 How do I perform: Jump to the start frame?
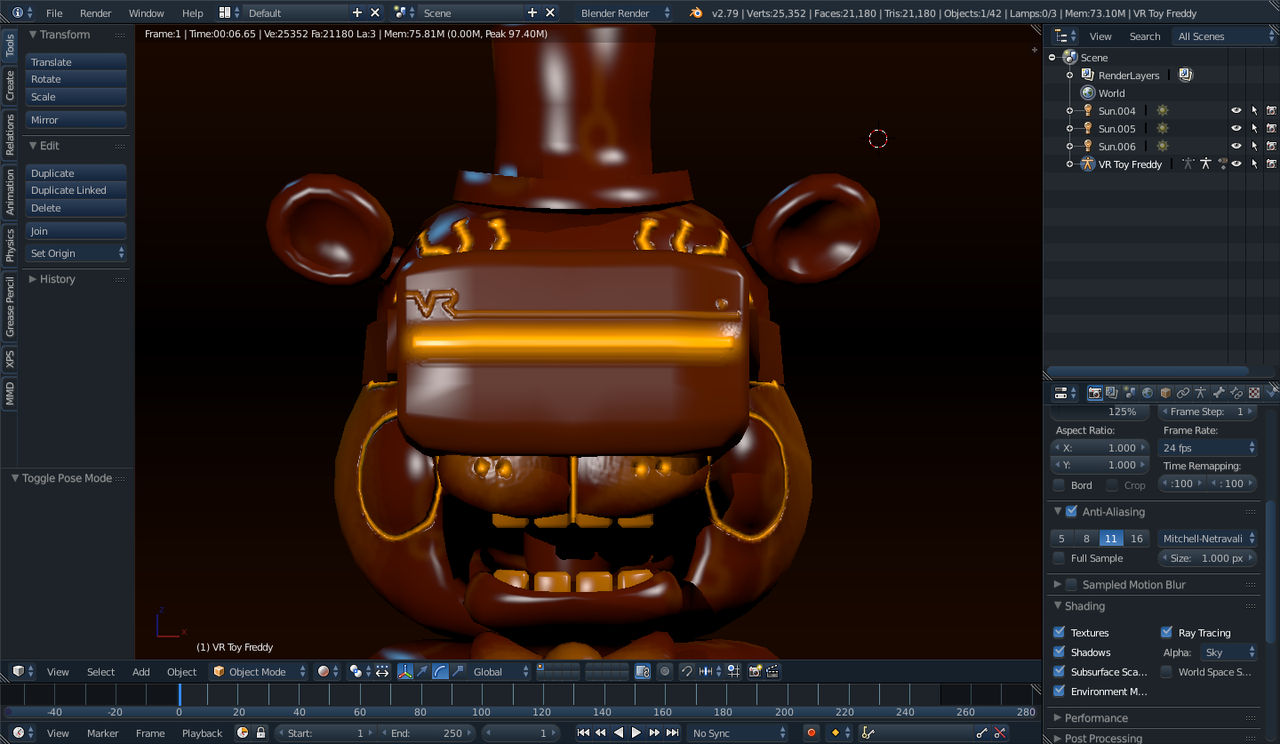tap(583, 733)
